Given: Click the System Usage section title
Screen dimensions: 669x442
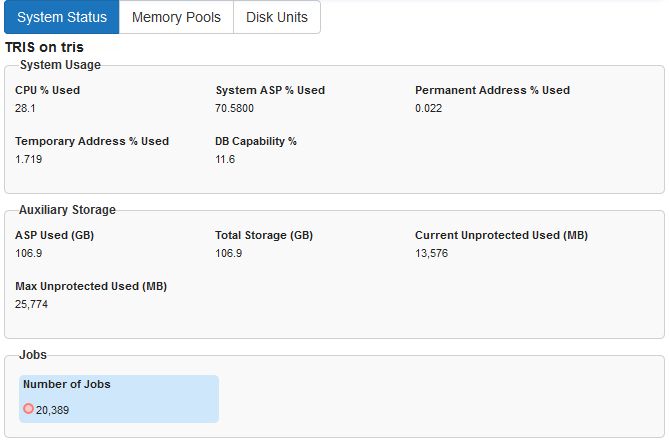Looking at the screenshot, I should [x=60, y=65].
